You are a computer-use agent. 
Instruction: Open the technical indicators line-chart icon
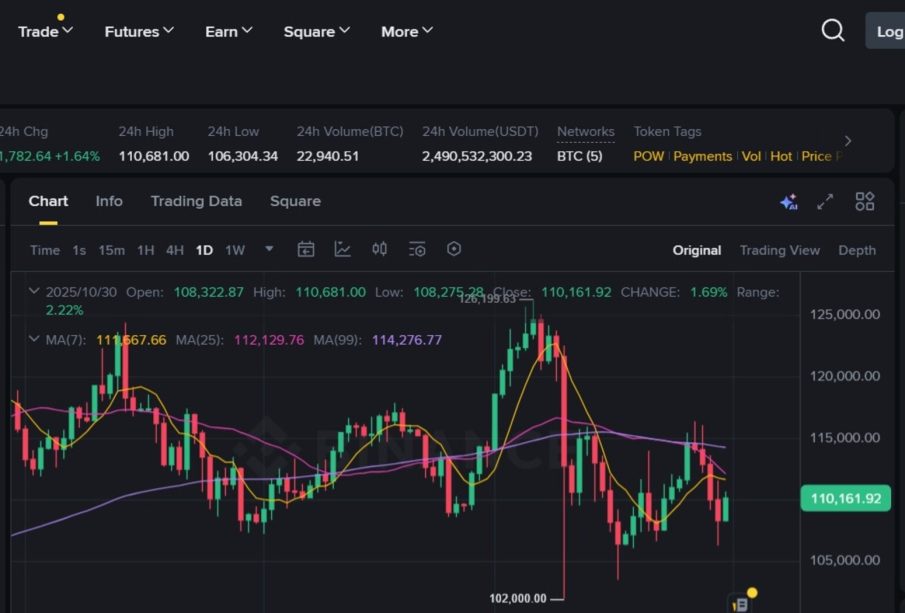tap(343, 250)
